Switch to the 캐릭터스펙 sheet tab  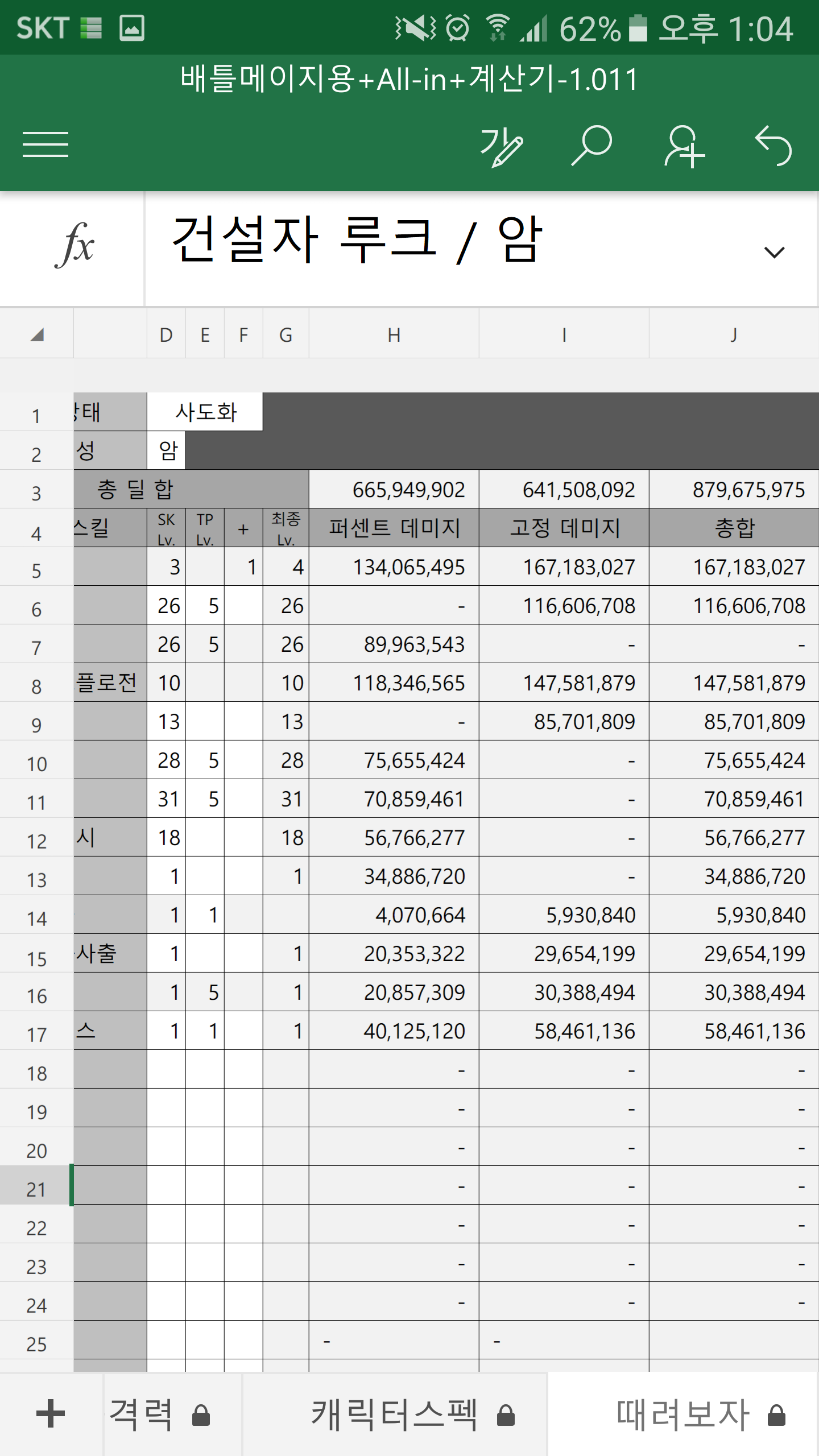[395, 1414]
